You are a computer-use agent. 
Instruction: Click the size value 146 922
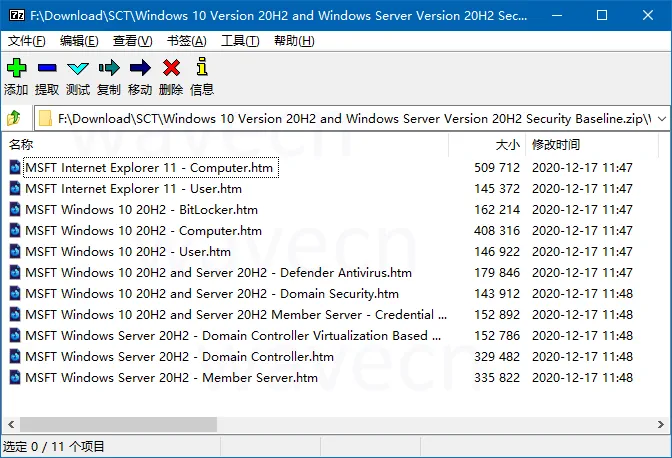tap(497, 251)
